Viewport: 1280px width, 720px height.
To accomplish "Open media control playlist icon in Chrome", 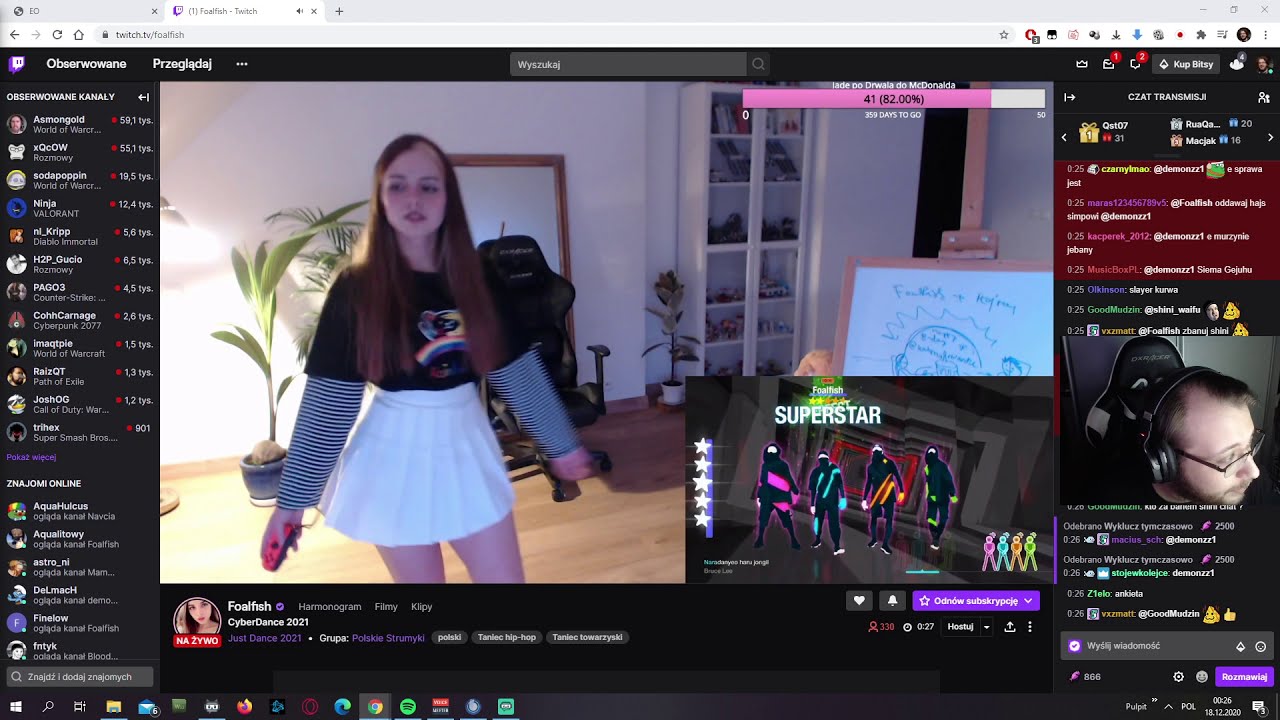I will tap(1222, 35).
